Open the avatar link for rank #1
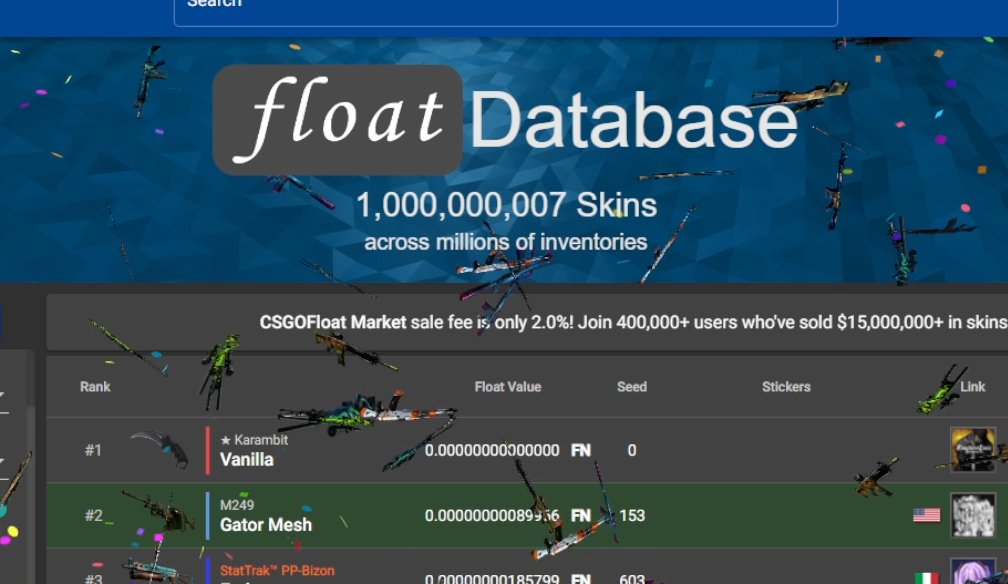This screenshot has height=584, width=1008. 973,450
